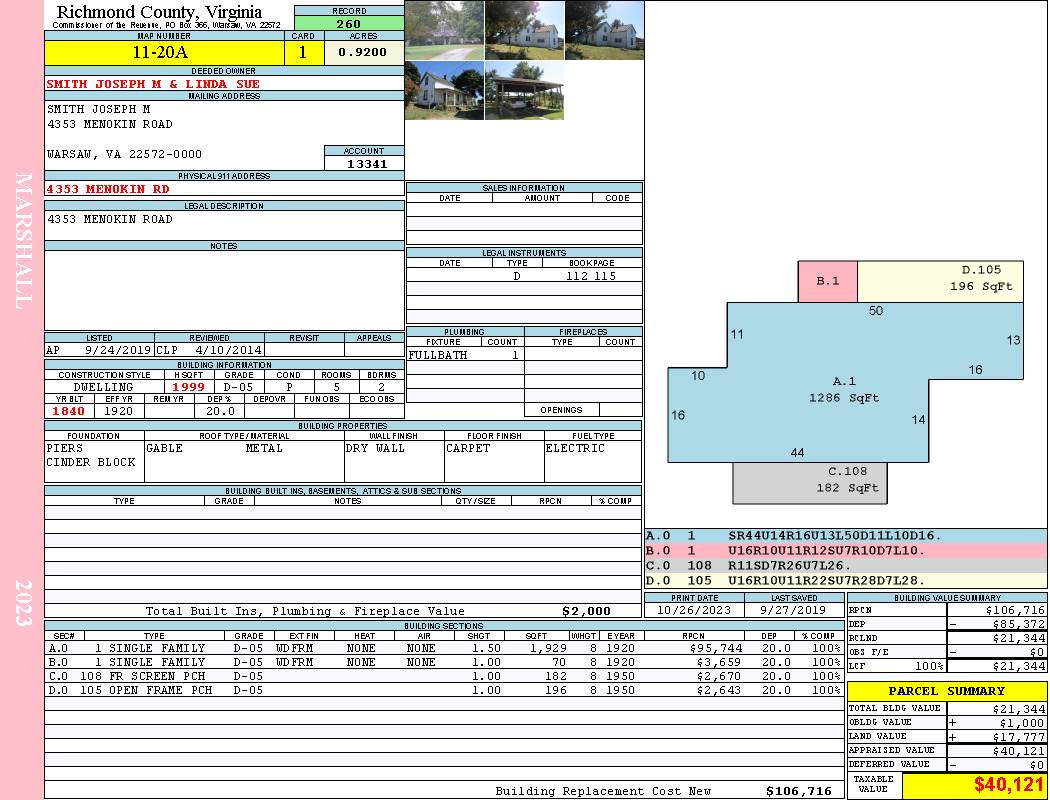Click the print date 10/26/2023

coord(694,611)
